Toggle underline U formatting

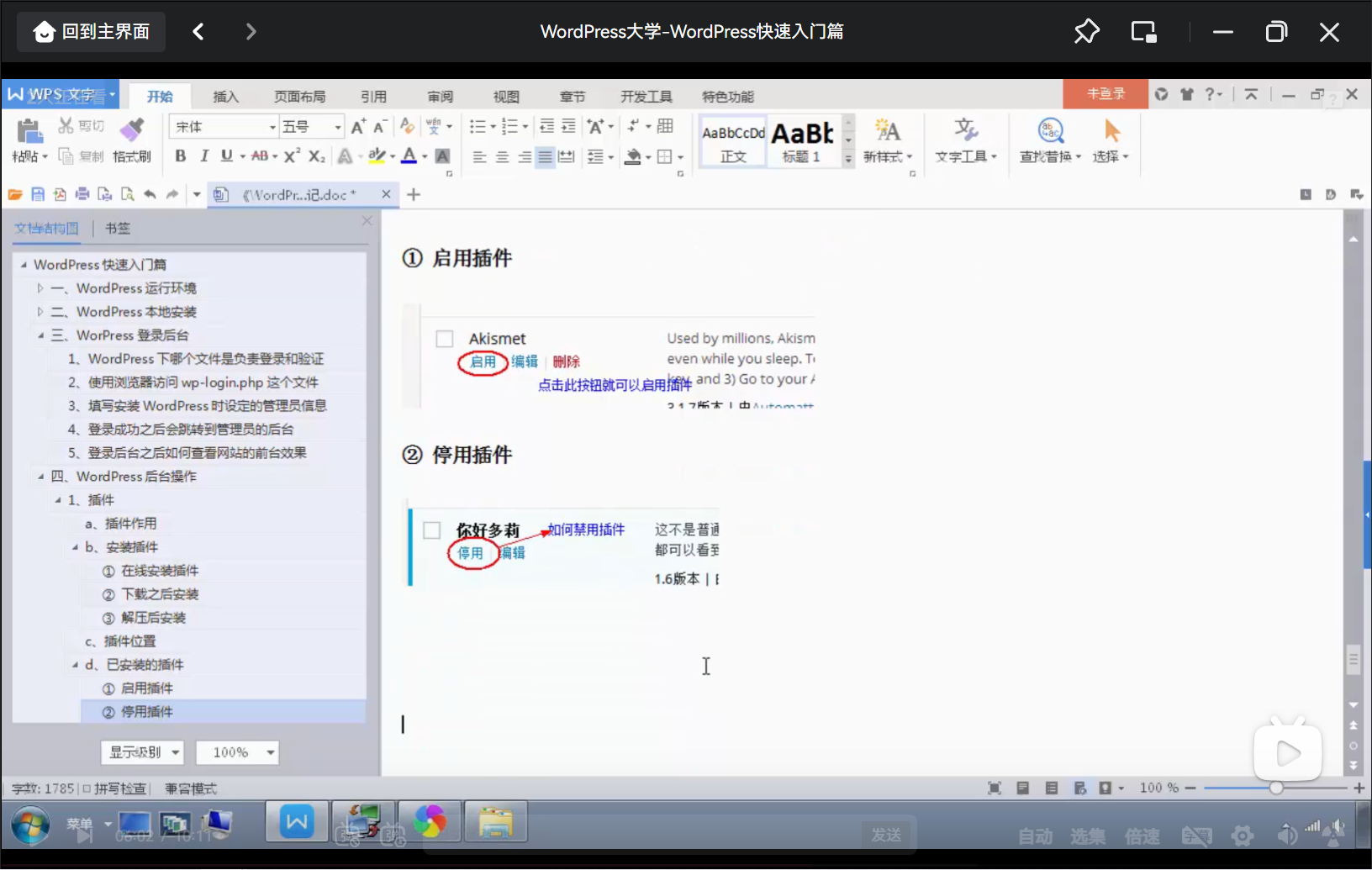click(x=226, y=156)
